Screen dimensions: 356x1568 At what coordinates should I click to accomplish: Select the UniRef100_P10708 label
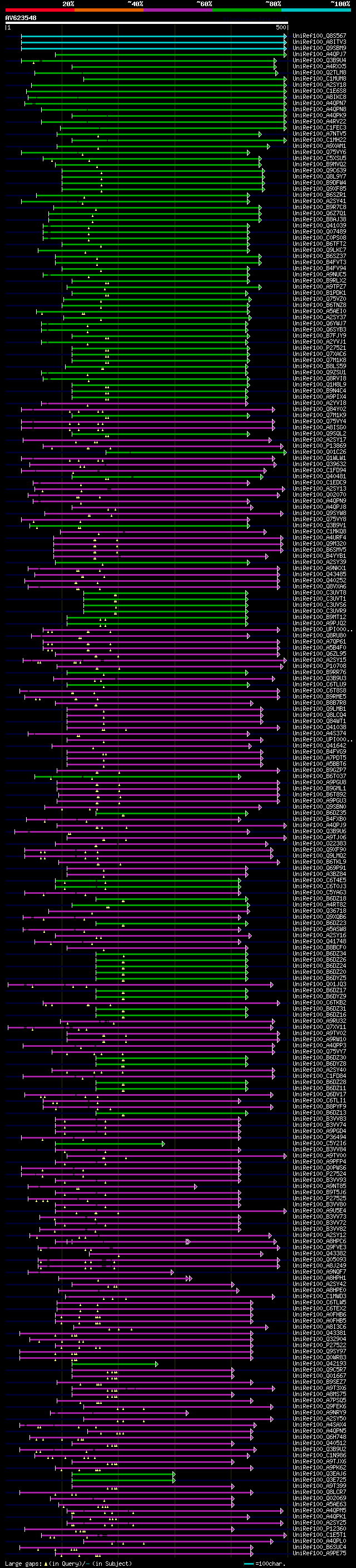pos(319,666)
